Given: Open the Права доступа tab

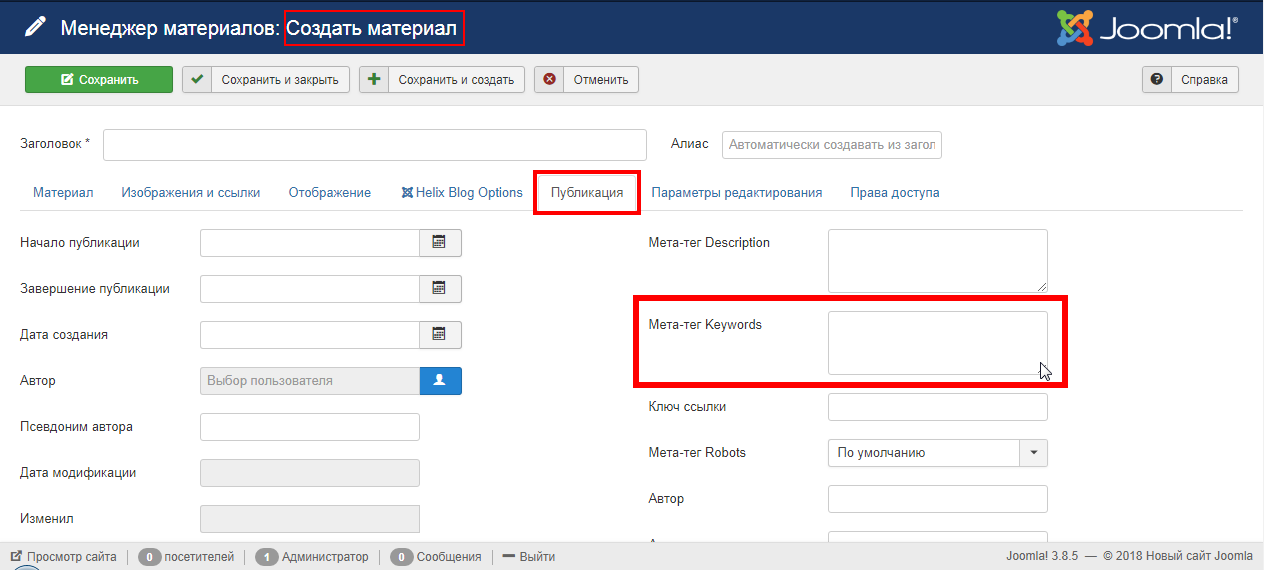Looking at the screenshot, I should coord(894,193).
